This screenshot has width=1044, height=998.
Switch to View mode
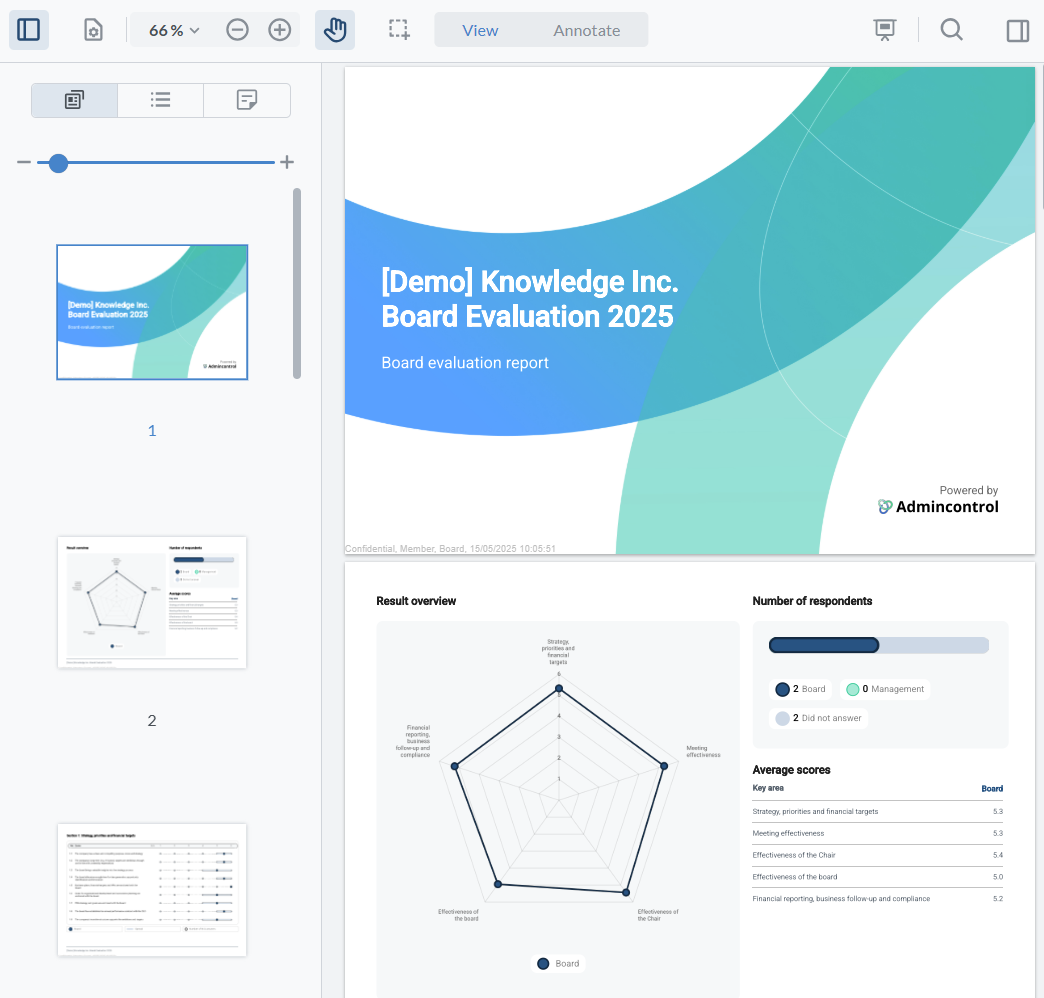480,30
